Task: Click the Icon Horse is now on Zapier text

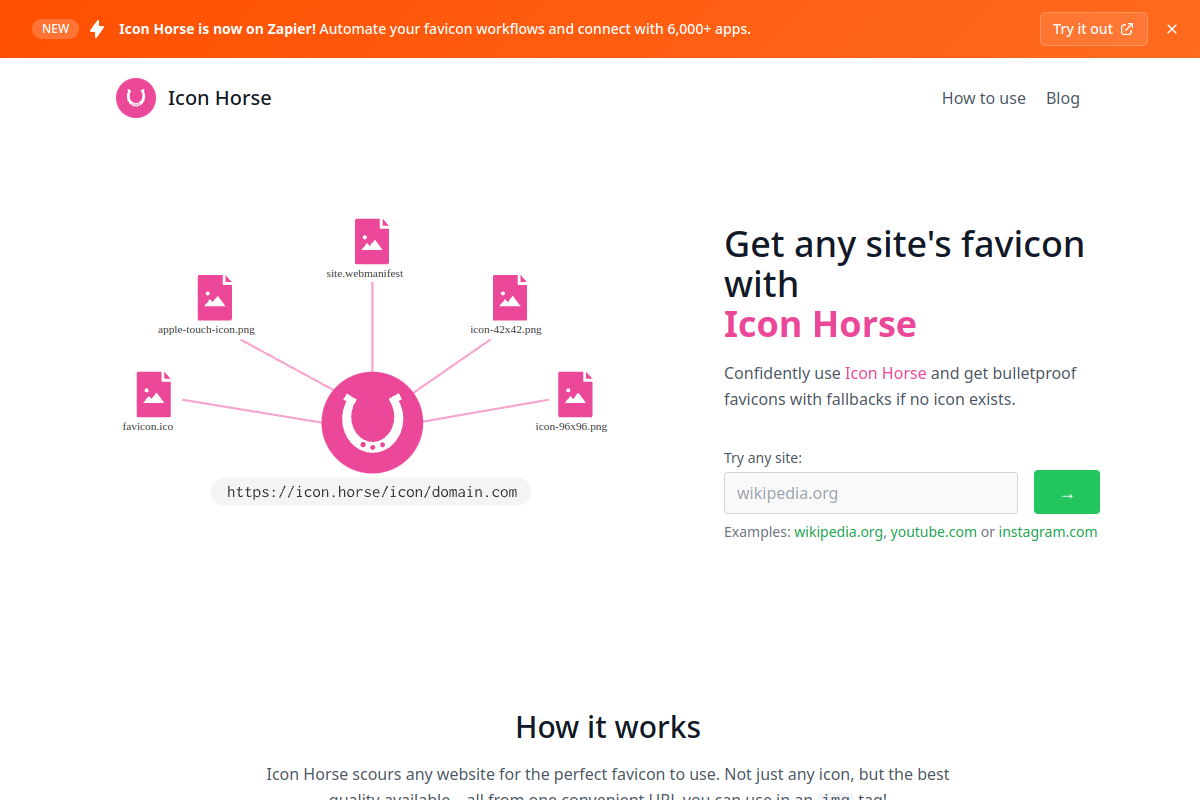Action: point(217,29)
